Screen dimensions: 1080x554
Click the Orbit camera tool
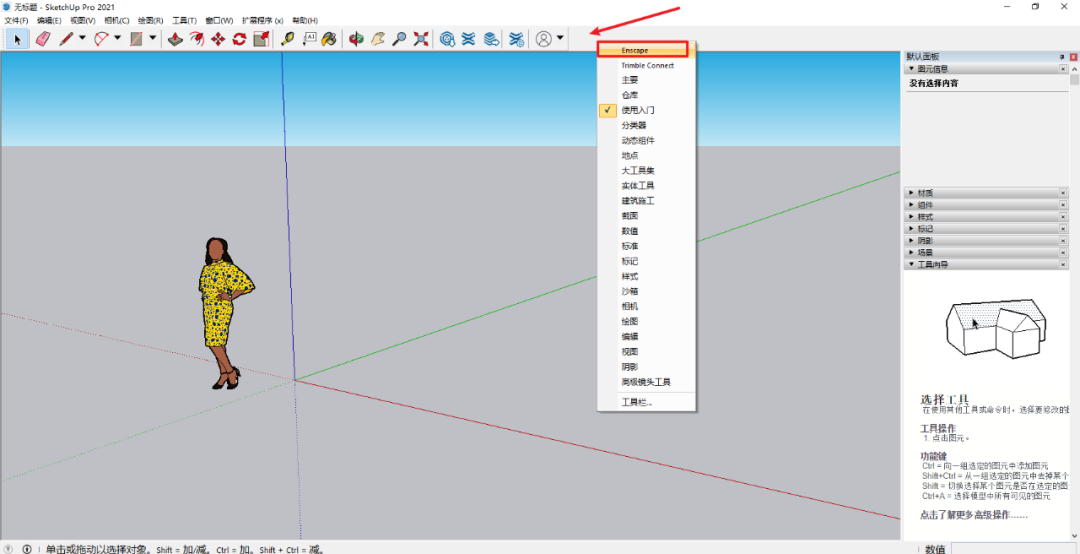356,39
